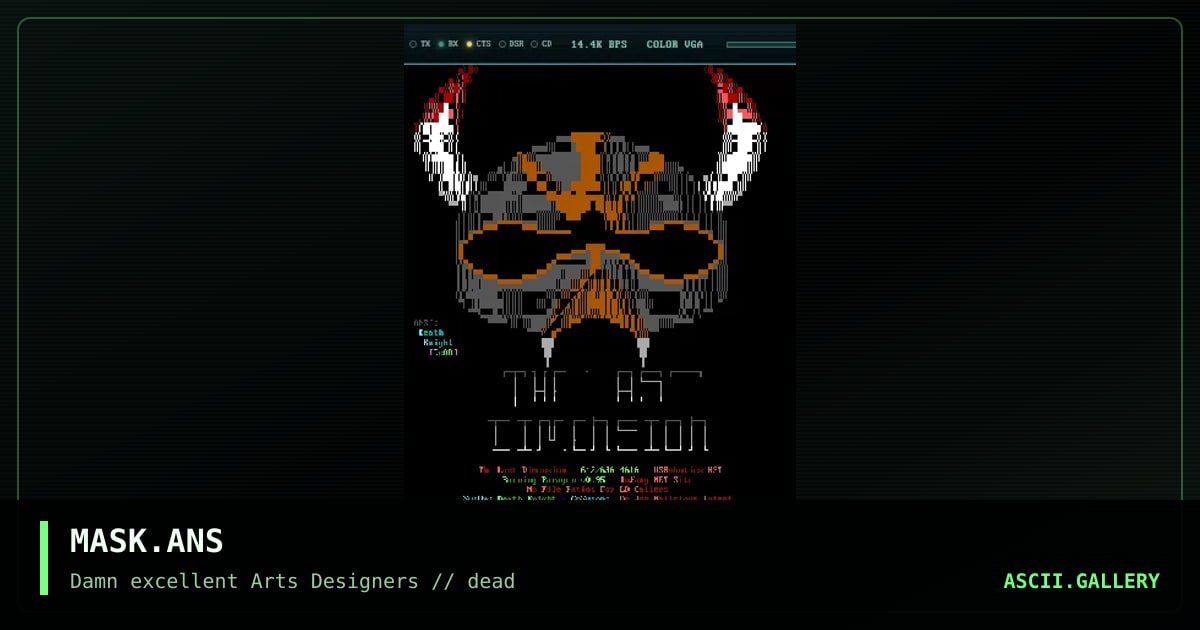Image resolution: width=1200 pixels, height=630 pixels.
Task: Click the MASK.ANS title
Action: (146, 541)
